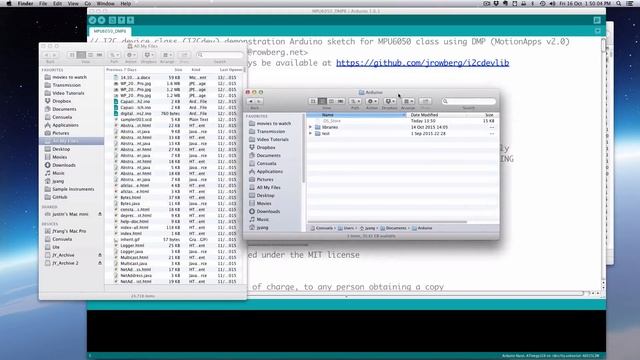
Task: Open the Action gear menu in All My Files window
Action: 131,55
